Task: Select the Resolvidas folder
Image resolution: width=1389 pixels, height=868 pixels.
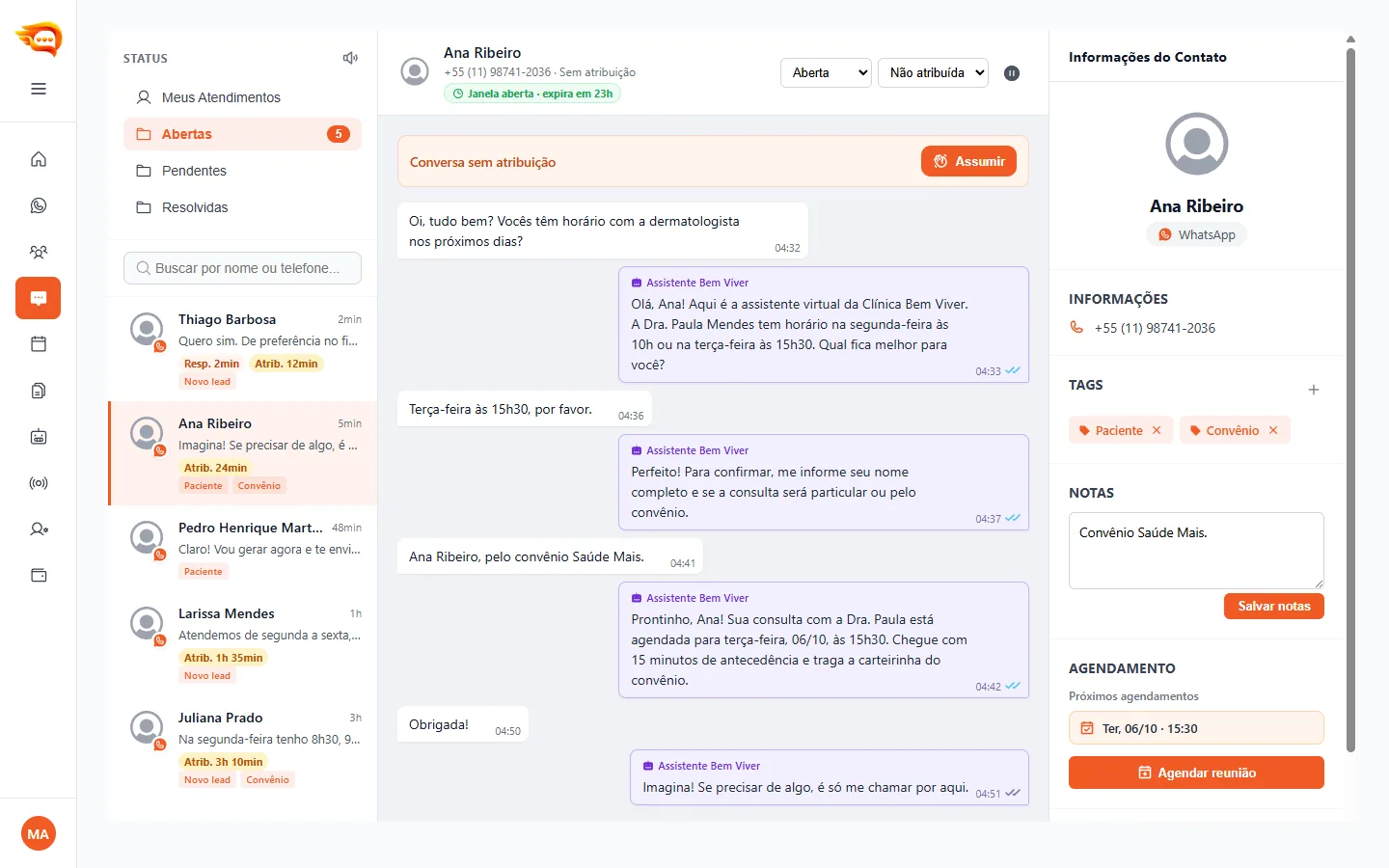Action: coord(242,207)
